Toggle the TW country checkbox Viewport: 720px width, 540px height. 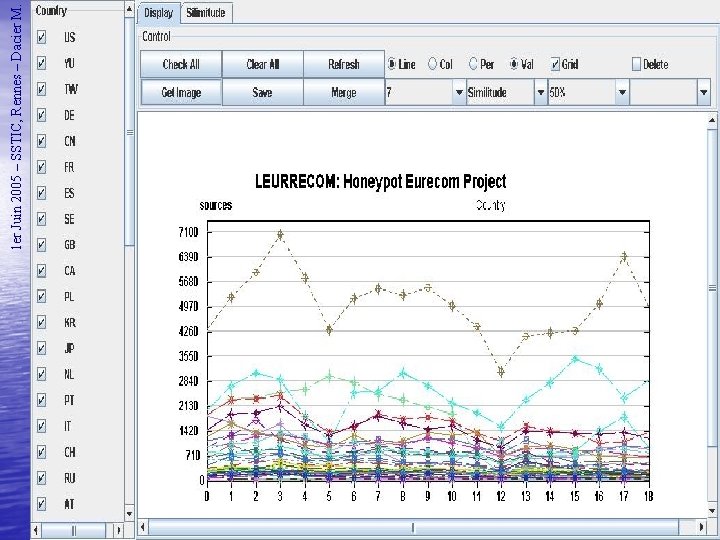click(41, 89)
